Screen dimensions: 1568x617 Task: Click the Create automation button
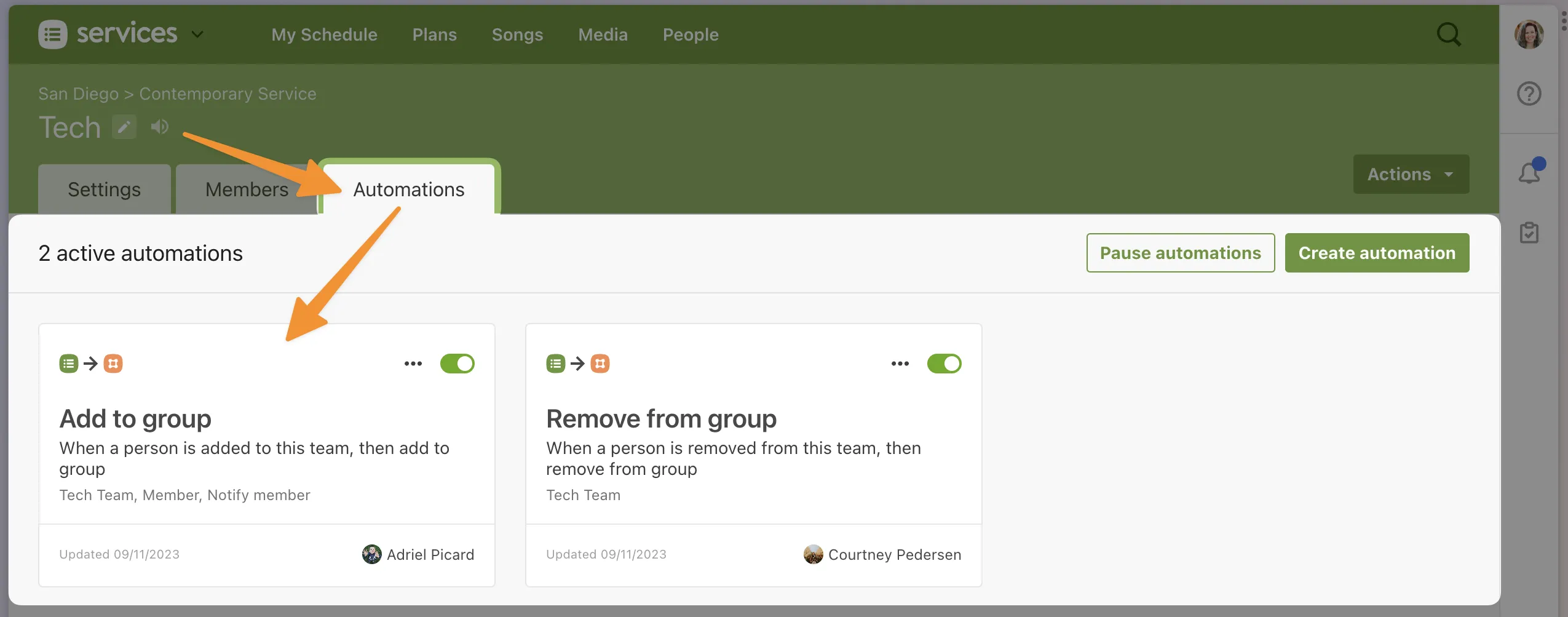[1377, 253]
